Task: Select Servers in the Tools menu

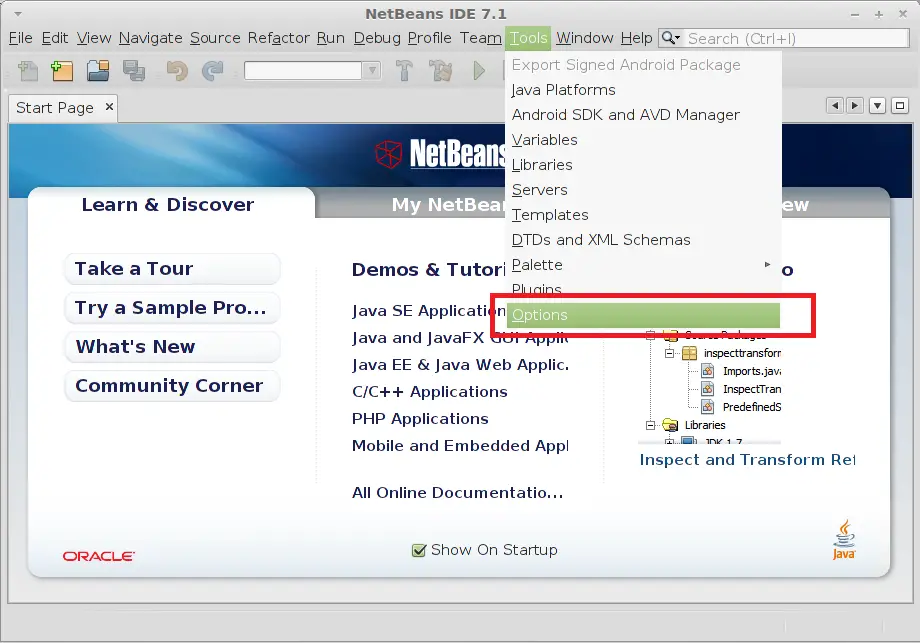Action: click(643, 190)
